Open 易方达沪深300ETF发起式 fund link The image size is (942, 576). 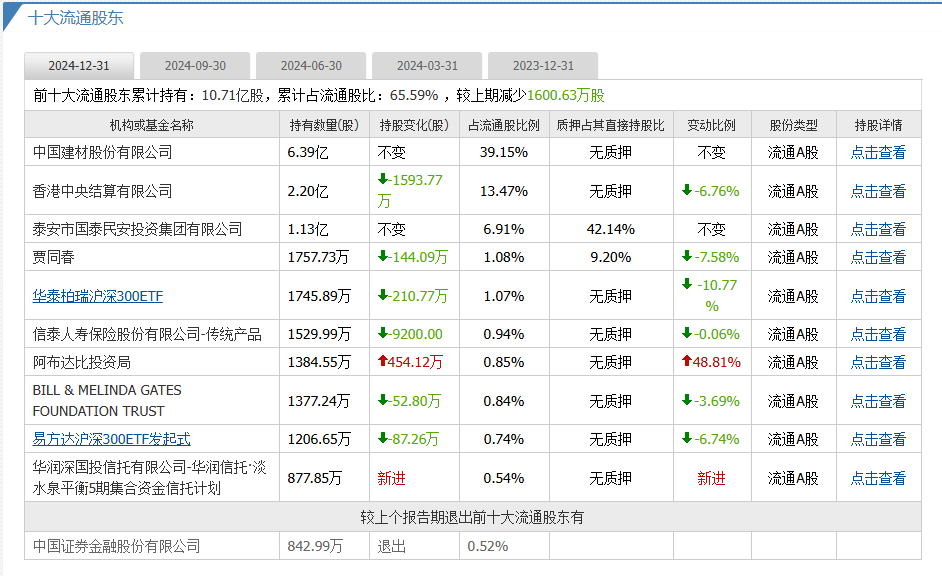112,439
